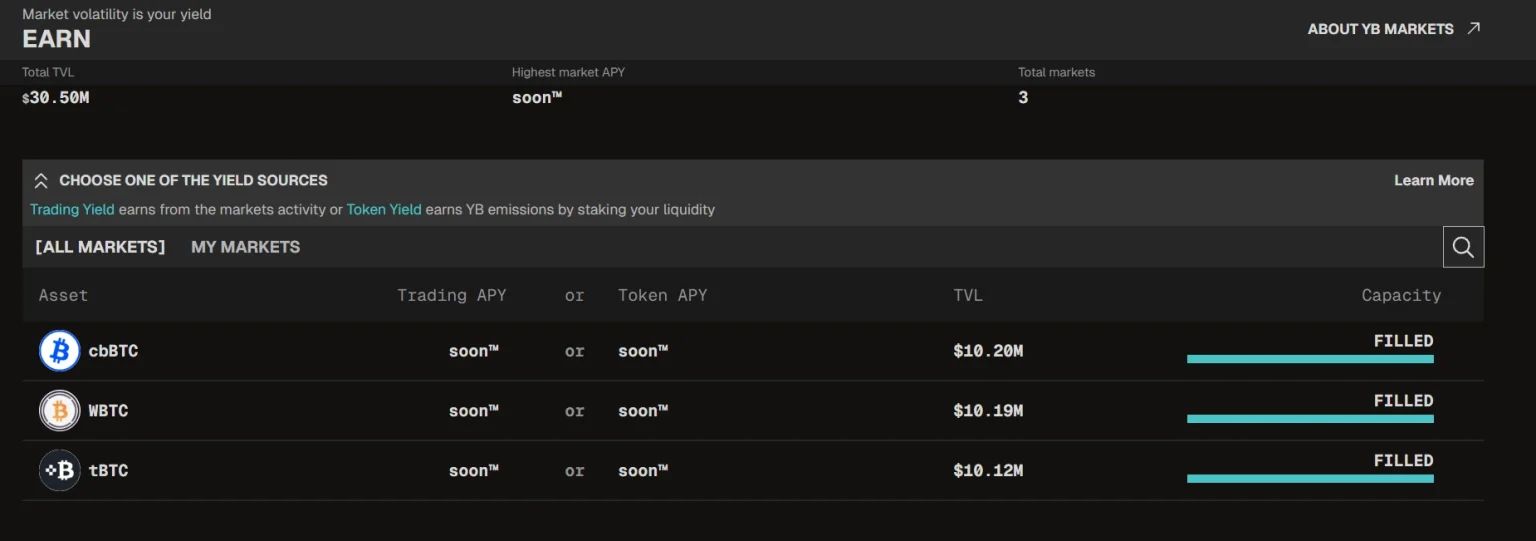Click the Capacity column header
1536x541 pixels.
(1401, 295)
